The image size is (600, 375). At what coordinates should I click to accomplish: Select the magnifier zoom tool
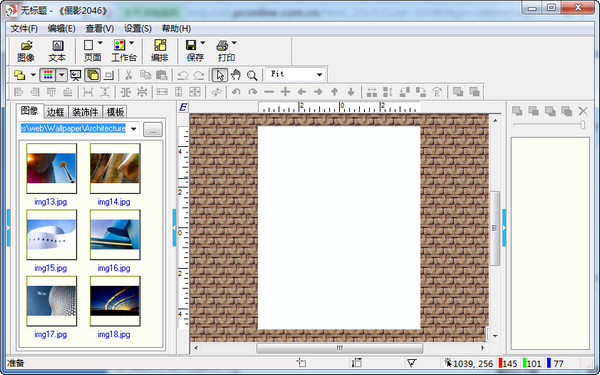pyautogui.click(x=252, y=75)
